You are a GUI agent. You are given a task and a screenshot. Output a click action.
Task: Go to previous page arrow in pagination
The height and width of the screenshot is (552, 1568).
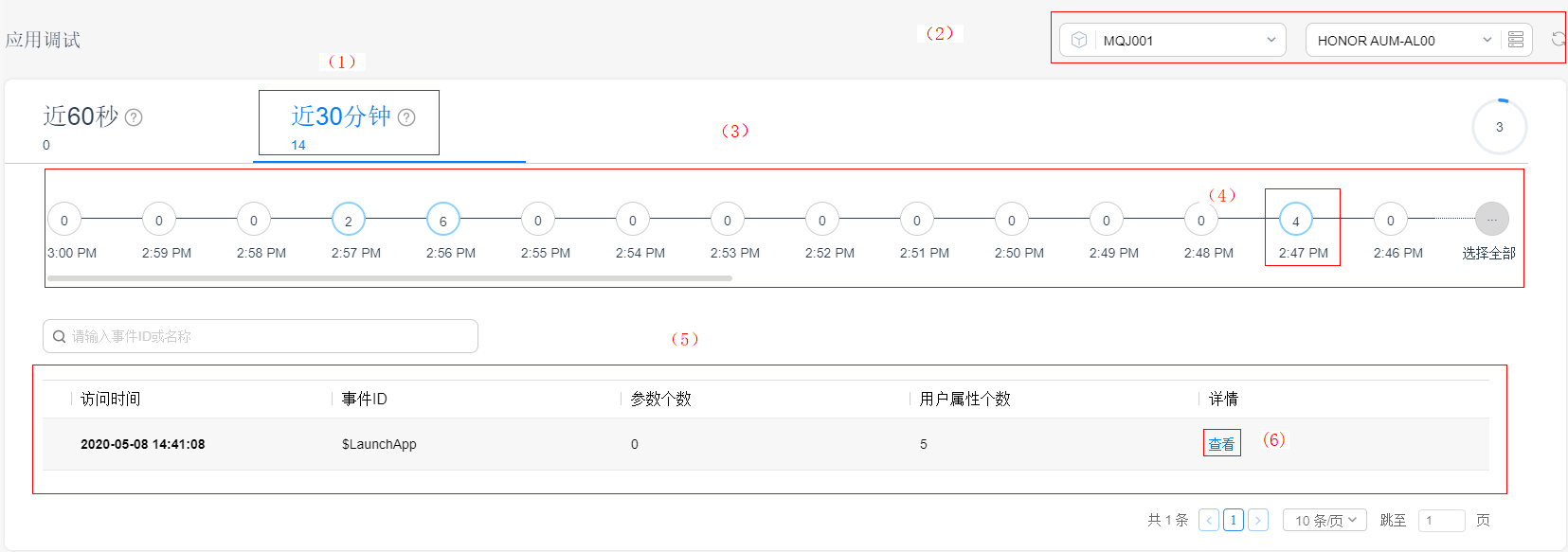click(1209, 520)
